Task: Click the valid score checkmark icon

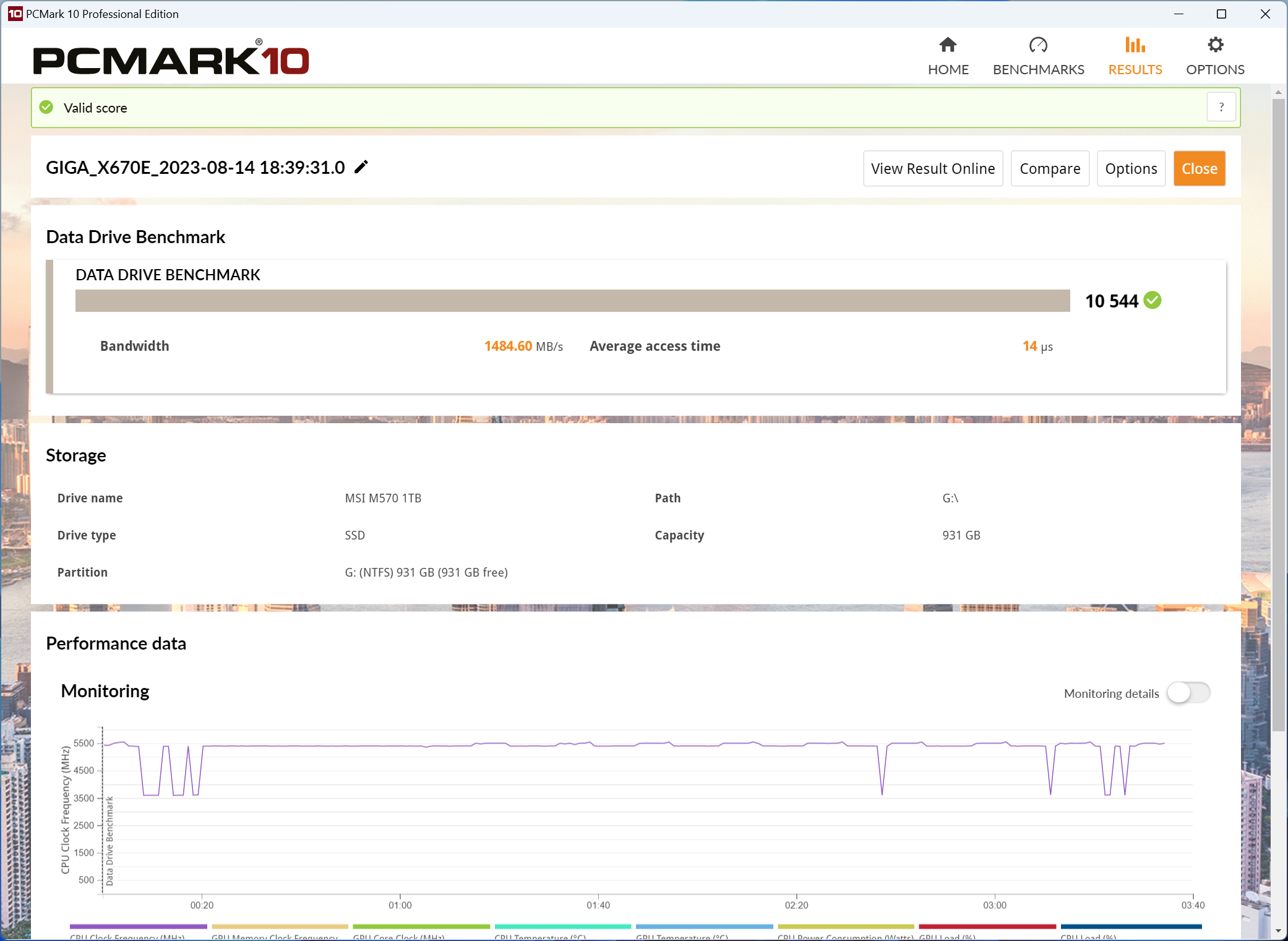Action: coord(47,107)
